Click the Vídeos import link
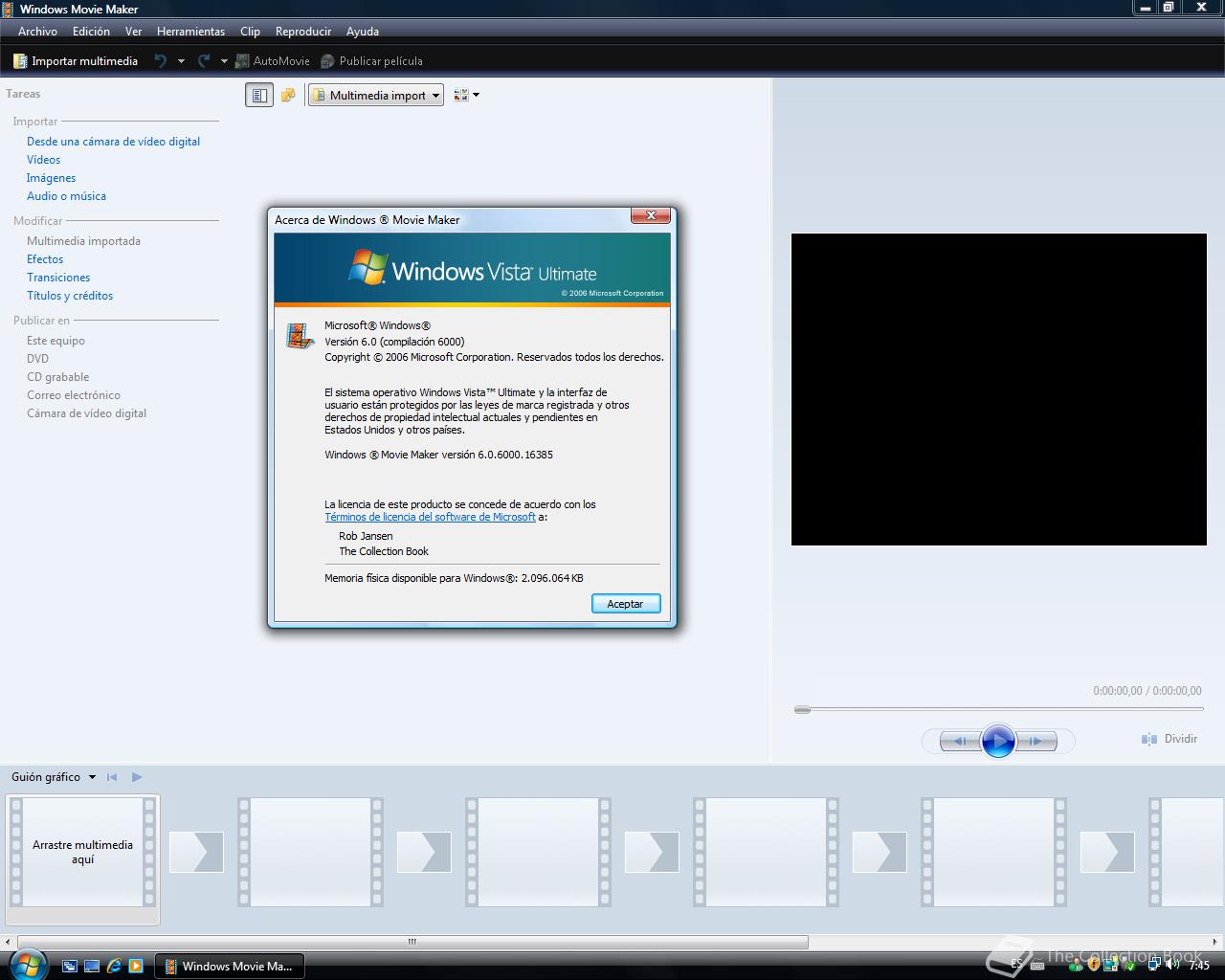The image size is (1225, 980). click(43, 159)
